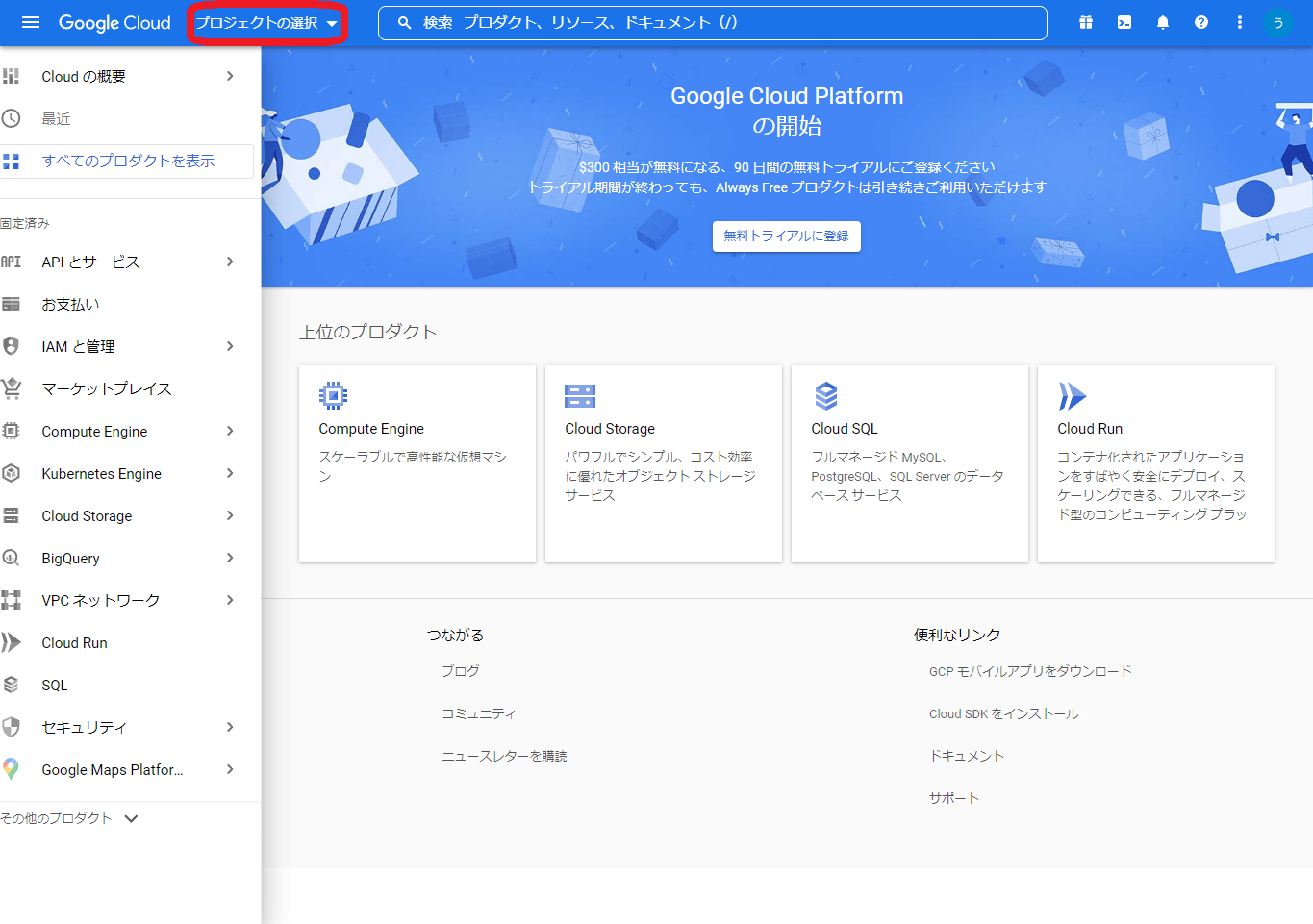Click the Compute Engine chip icon on its card
Image resolution: width=1313 pixels, height=924 pixels.
[334, 394]
